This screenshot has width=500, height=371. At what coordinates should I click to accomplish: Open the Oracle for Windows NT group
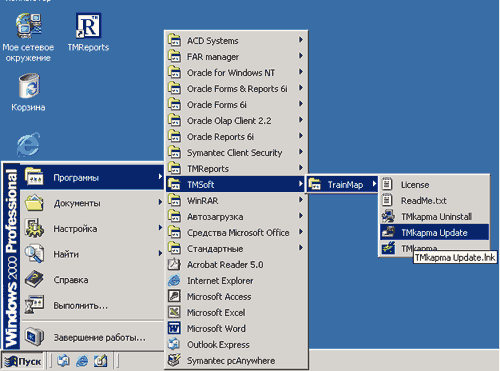[x=236, y=72]
